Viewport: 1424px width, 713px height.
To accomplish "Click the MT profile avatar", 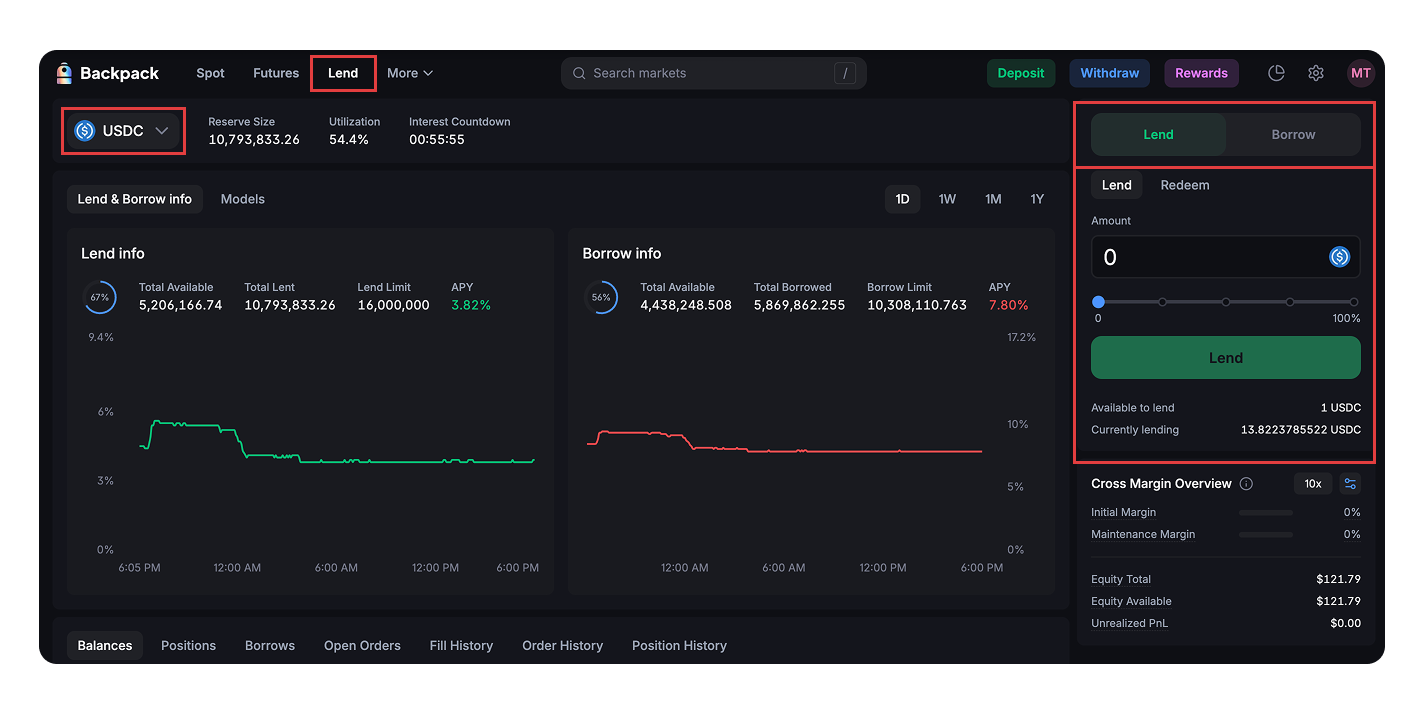I will point(1361,73).
